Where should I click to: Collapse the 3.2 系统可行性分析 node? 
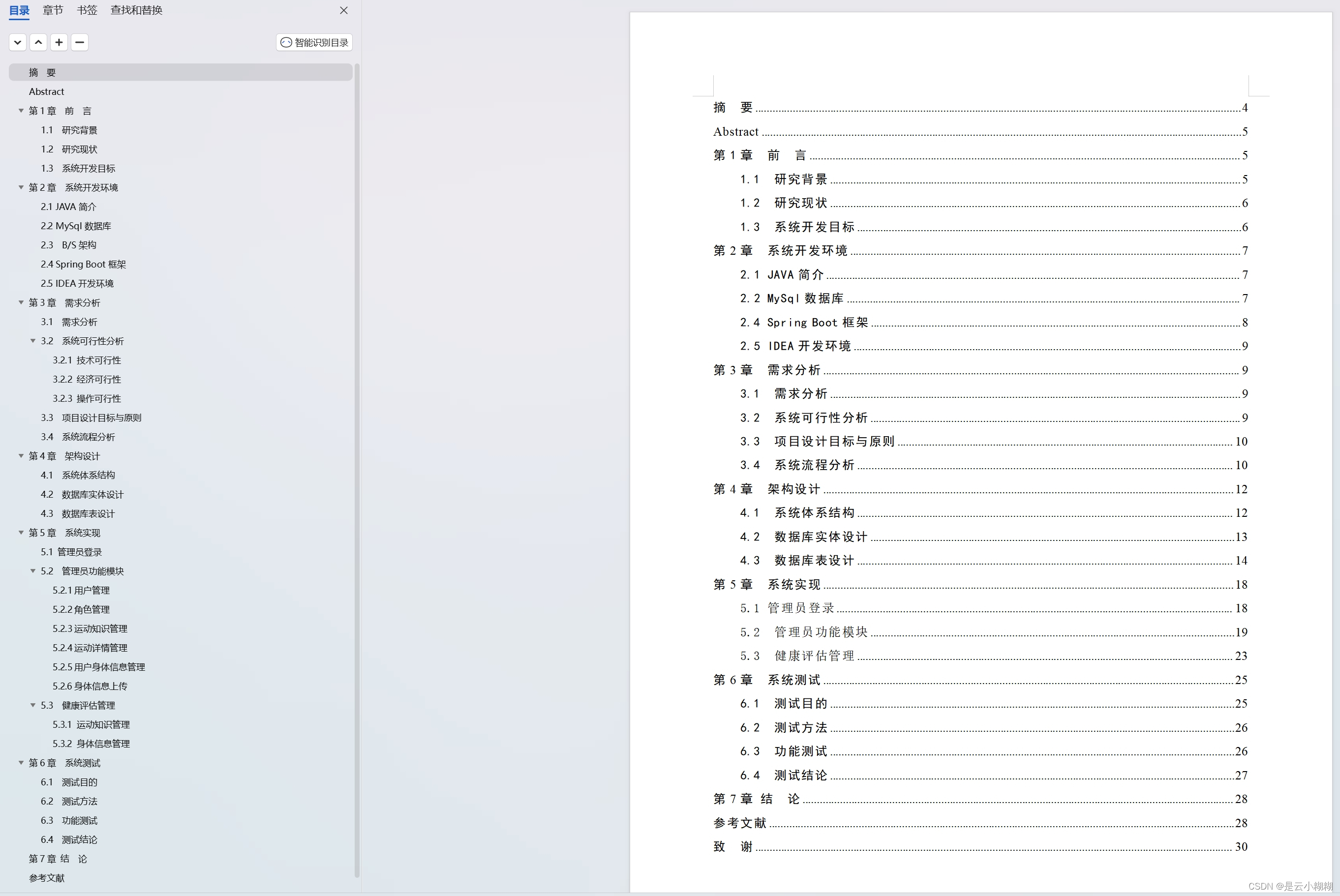tap(33, 341)
